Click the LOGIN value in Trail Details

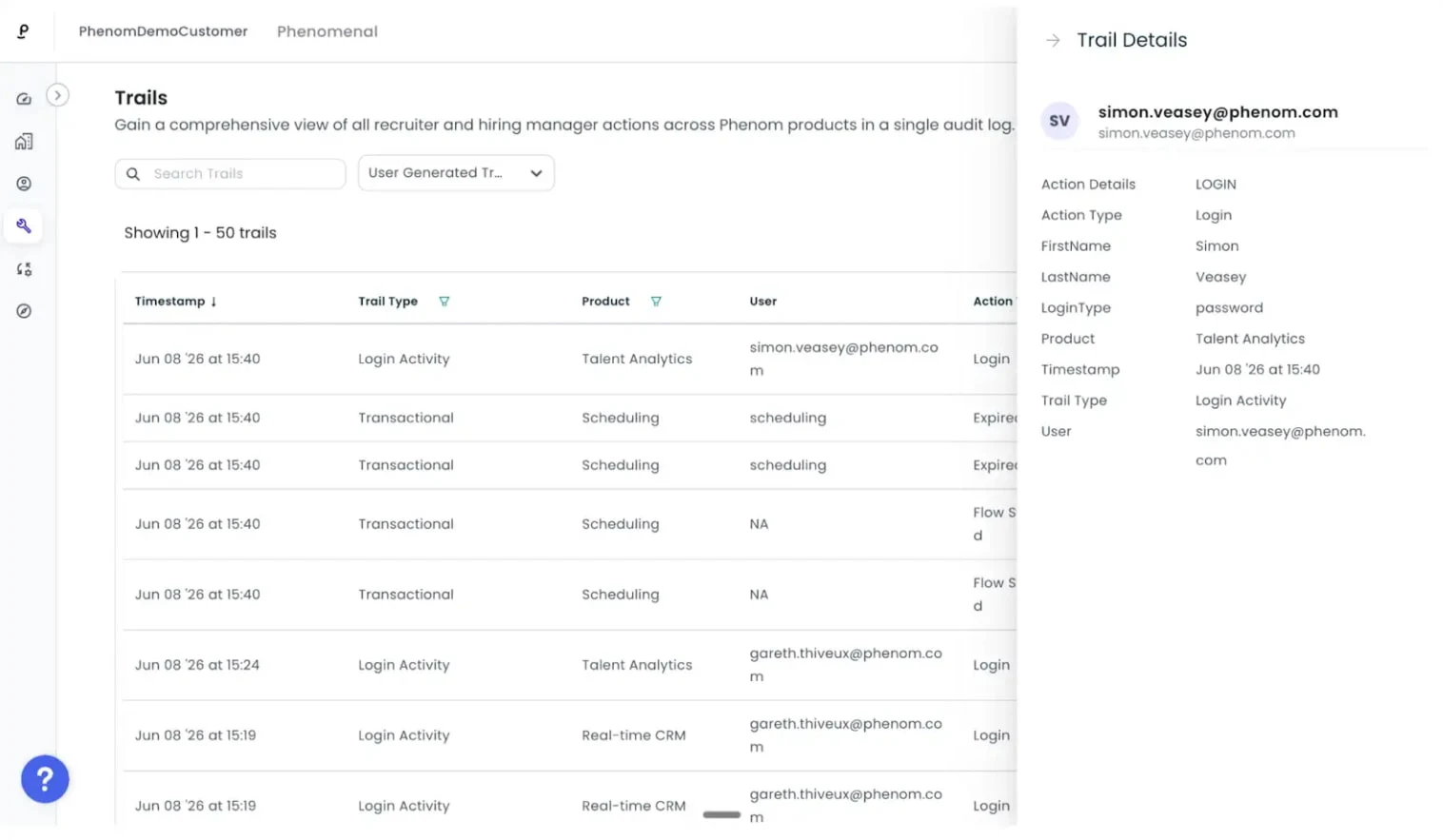[x=1216, y=185]
